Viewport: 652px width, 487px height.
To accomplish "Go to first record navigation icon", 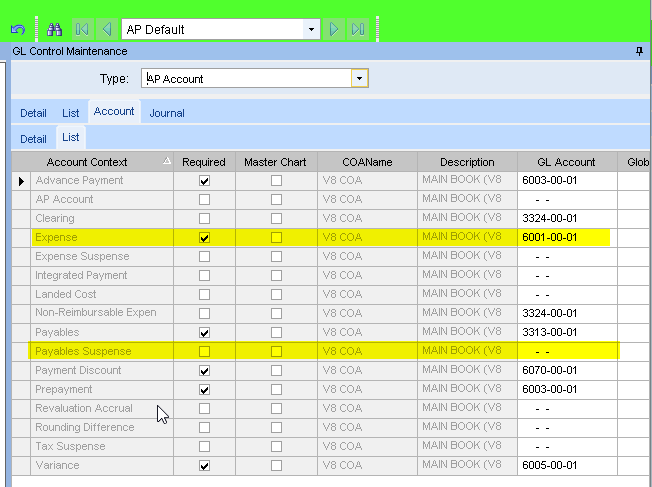I will coord(82,29).
